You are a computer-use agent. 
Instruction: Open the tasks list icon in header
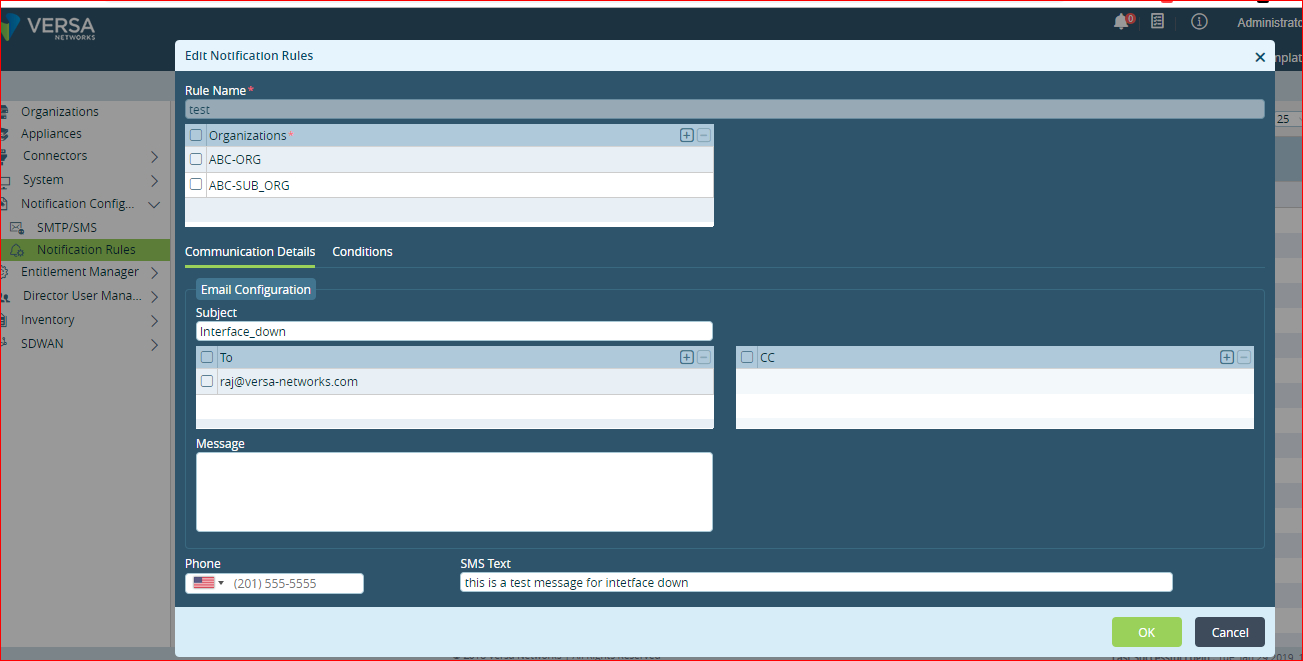coord(1157,21)
